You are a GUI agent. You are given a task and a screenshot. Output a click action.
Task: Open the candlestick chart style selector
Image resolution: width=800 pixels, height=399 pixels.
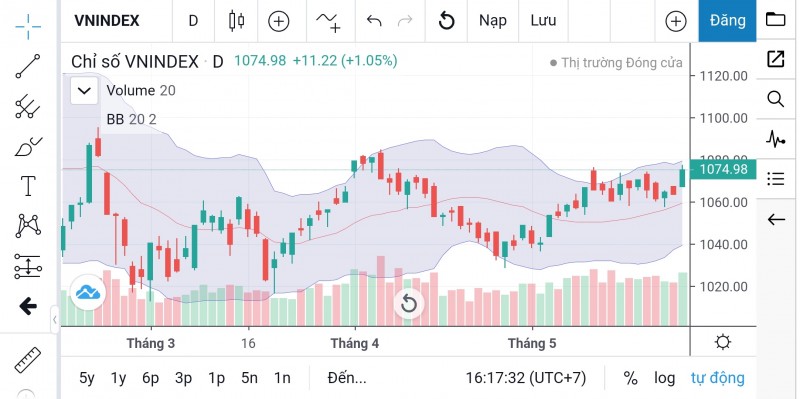[x=236, y=21]
